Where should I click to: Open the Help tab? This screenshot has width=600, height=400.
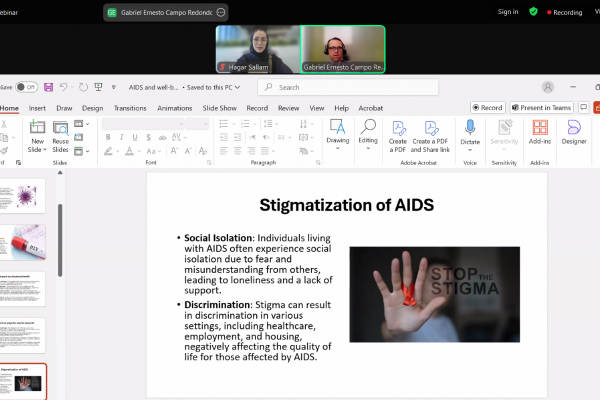(x=341, y=108)
